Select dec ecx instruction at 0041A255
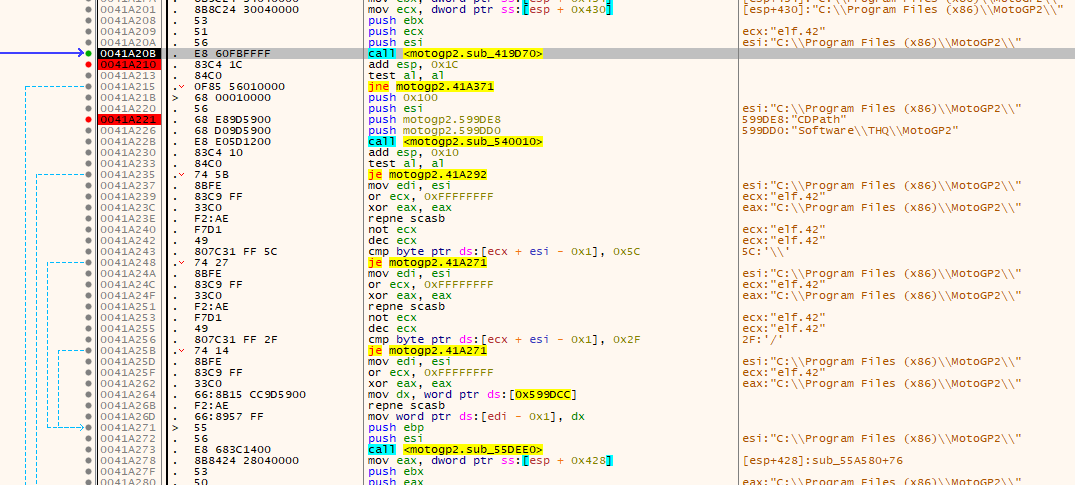 coord(393,328)
